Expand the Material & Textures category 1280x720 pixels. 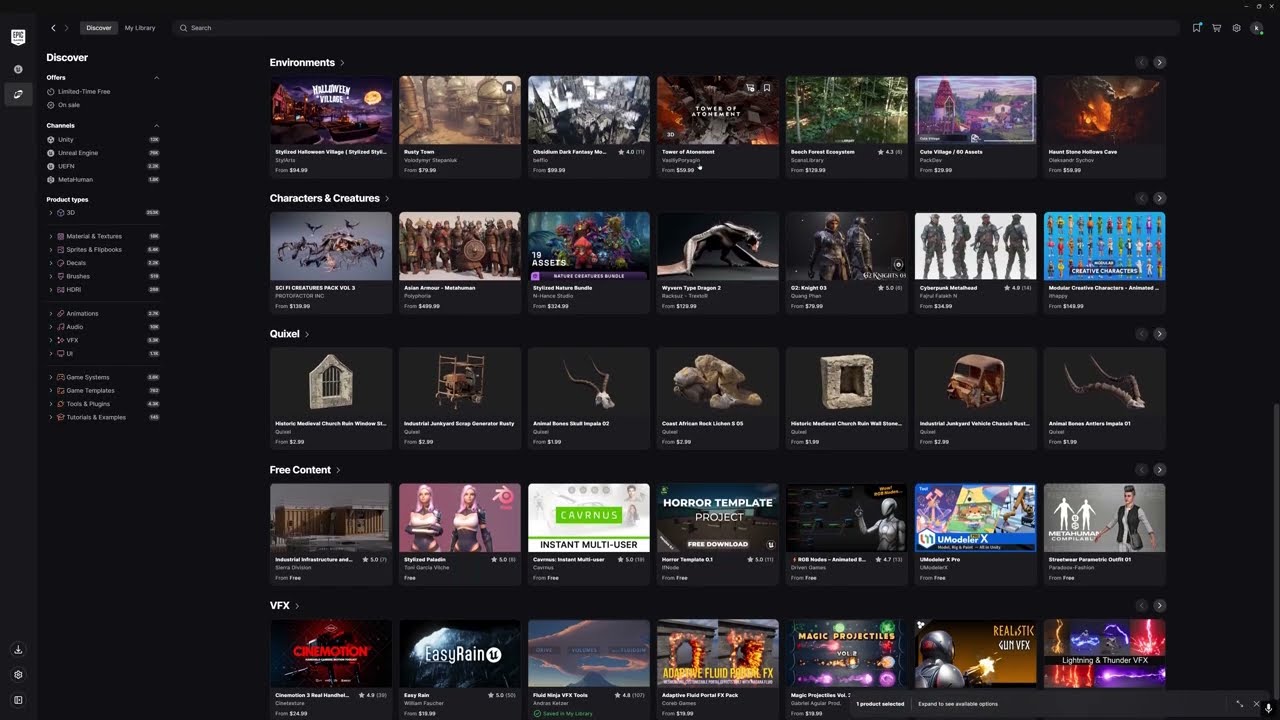pos(51,237)
